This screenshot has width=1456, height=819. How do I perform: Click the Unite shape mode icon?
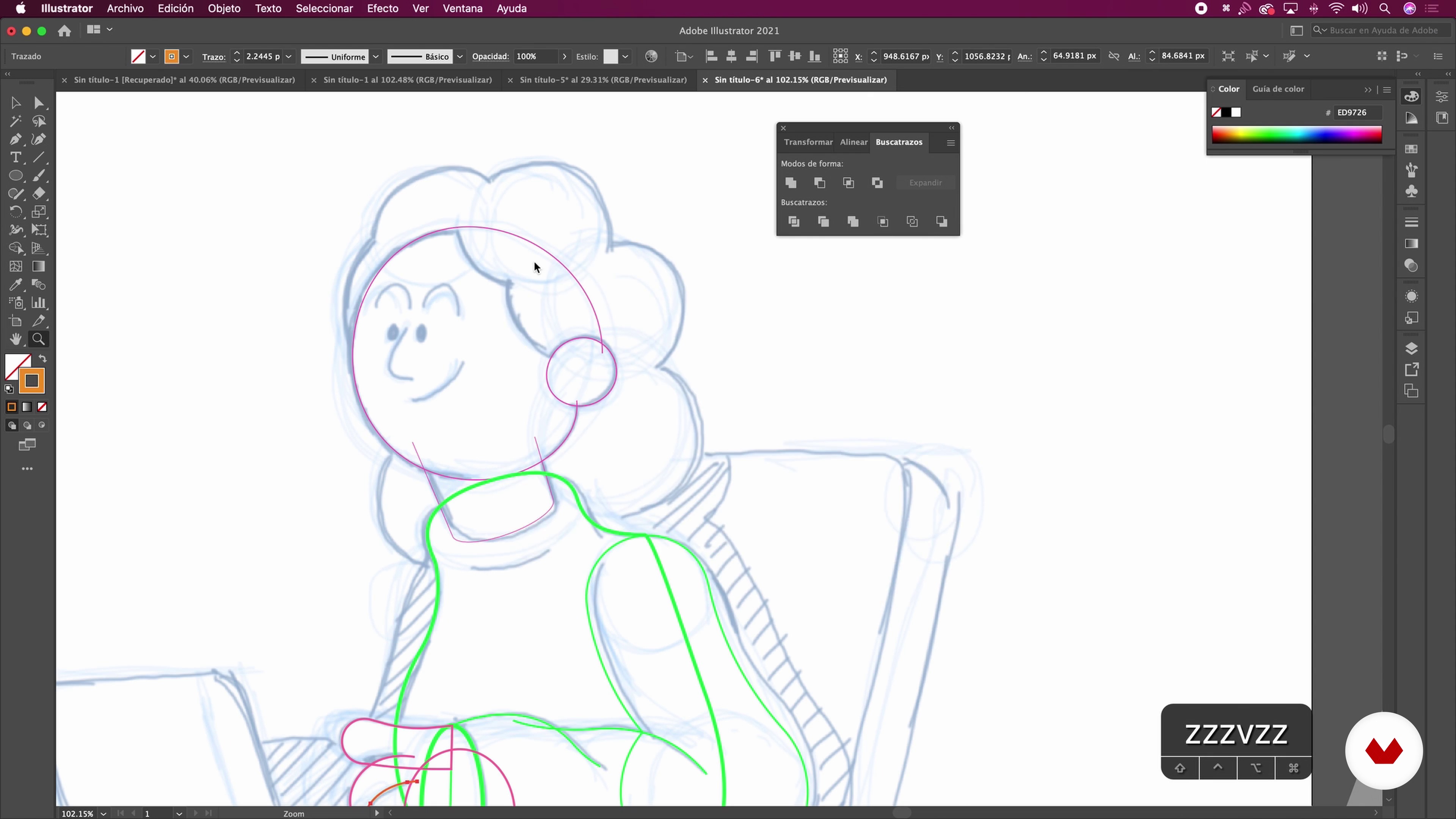coord(791,182)
